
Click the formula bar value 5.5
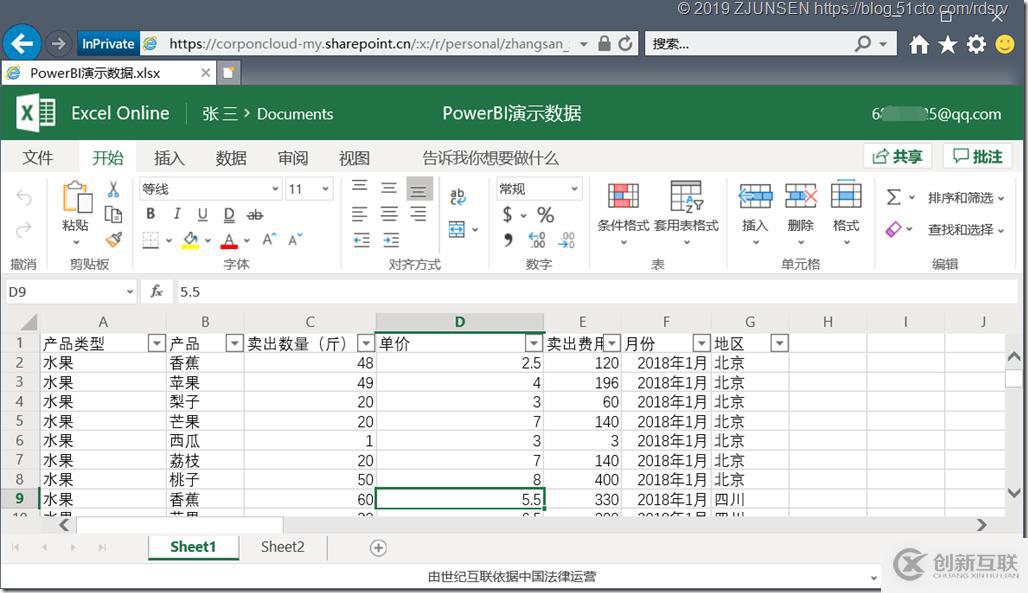coord(190,292)
